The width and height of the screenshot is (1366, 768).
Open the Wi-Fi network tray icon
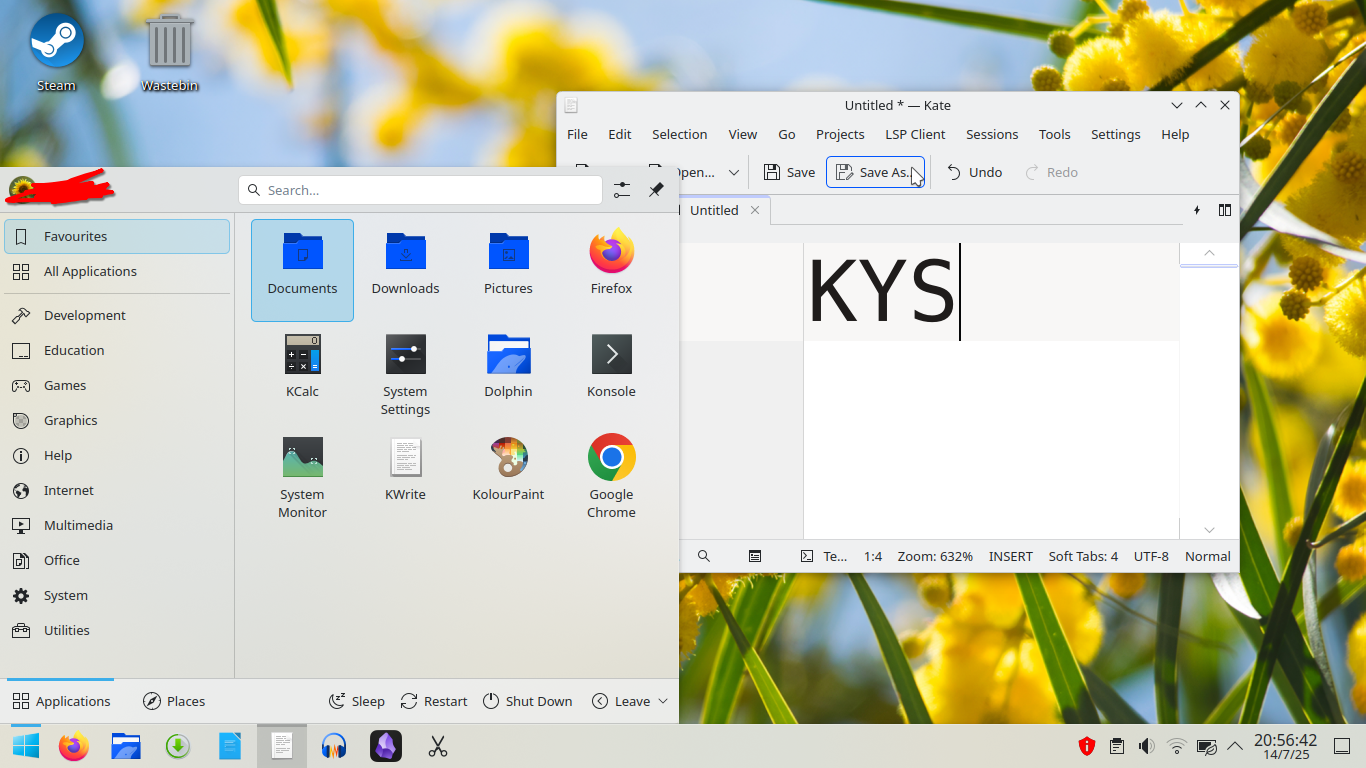tap(1177, 746)
